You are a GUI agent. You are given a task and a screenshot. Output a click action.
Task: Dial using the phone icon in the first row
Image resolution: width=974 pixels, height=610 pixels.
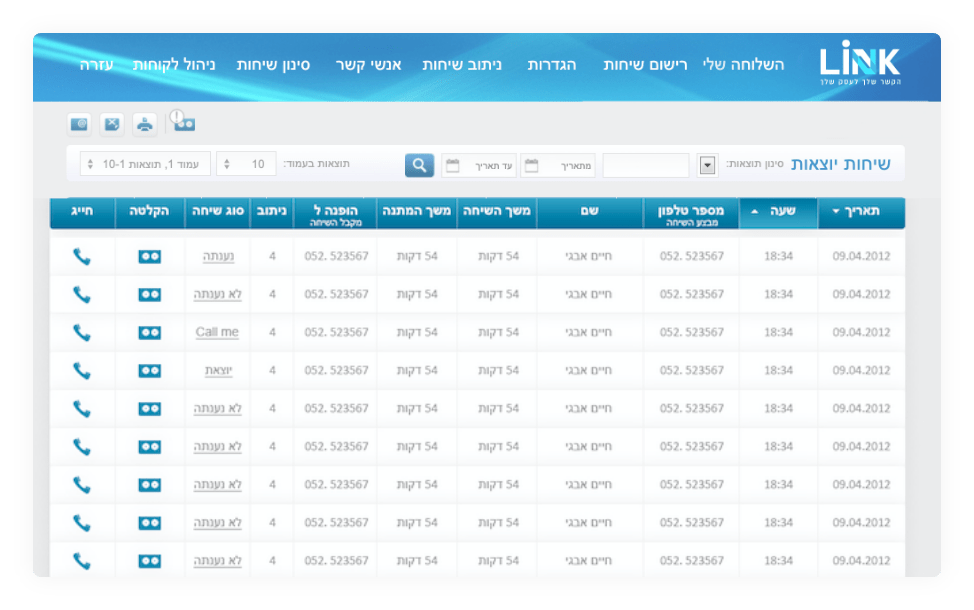[x=82, y=257]
